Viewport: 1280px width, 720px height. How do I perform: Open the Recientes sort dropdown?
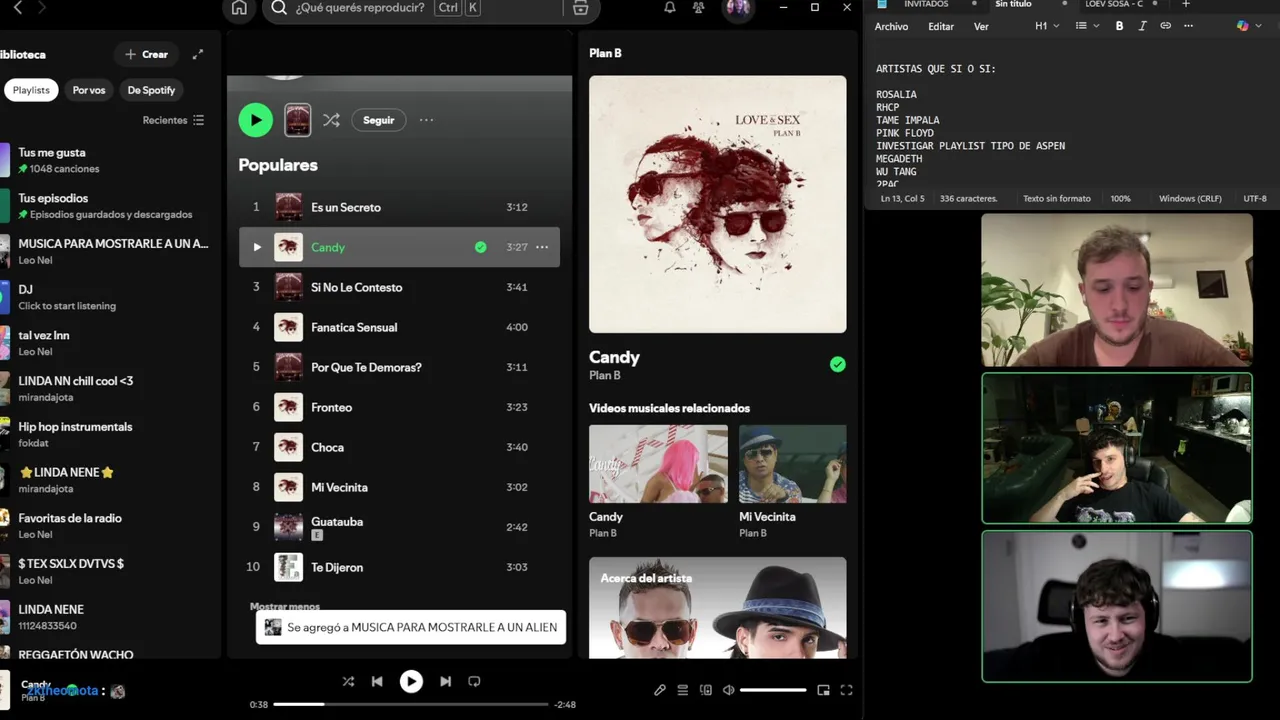pyautogui.click(x=174, y=120)
